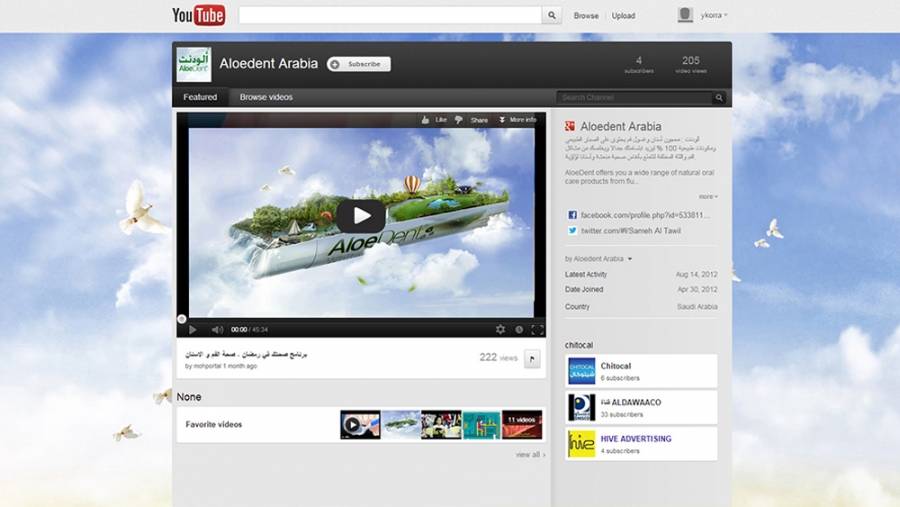Open Browse in top navigation
This screenshot has height=507, width=900.
pos(586,16)
